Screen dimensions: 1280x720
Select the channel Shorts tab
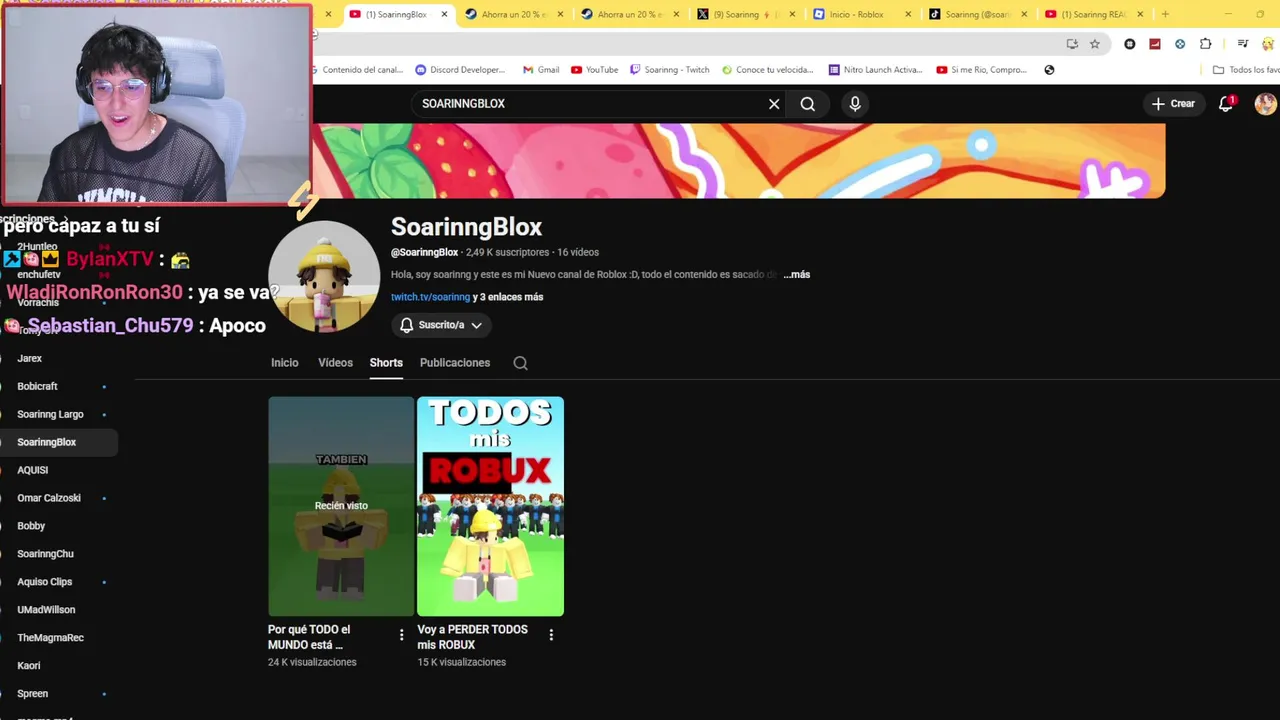point(386,363)
